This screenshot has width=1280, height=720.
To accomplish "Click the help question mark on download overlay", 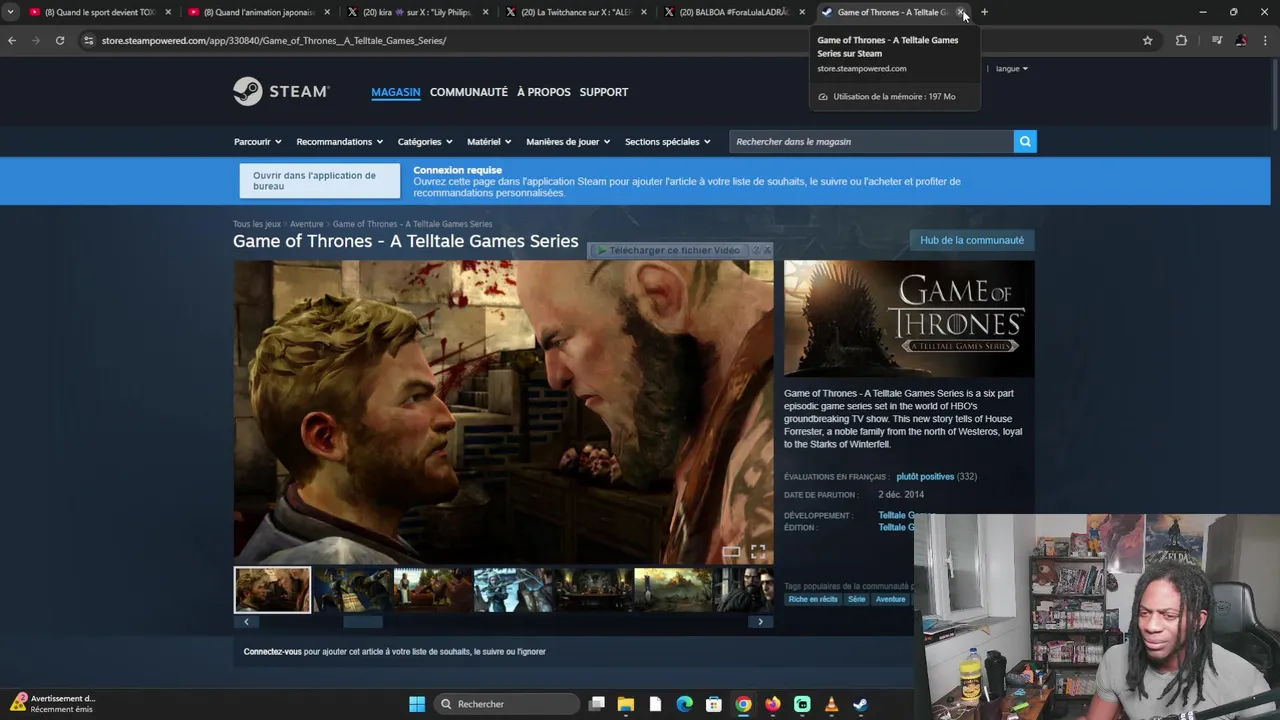I will point(756,250).
